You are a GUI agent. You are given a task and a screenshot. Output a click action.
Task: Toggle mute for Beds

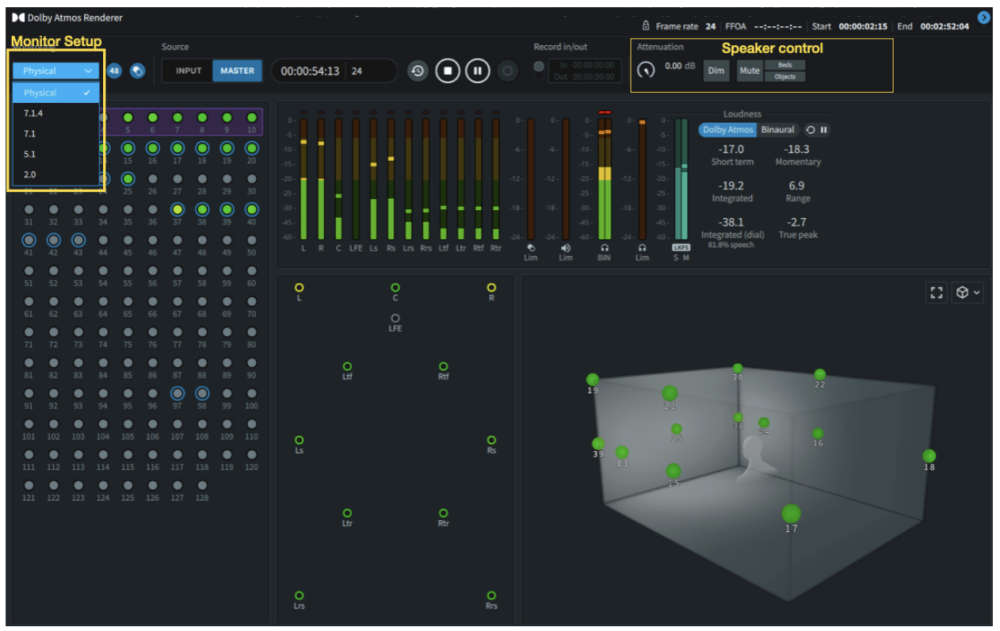tap(785, 65)
